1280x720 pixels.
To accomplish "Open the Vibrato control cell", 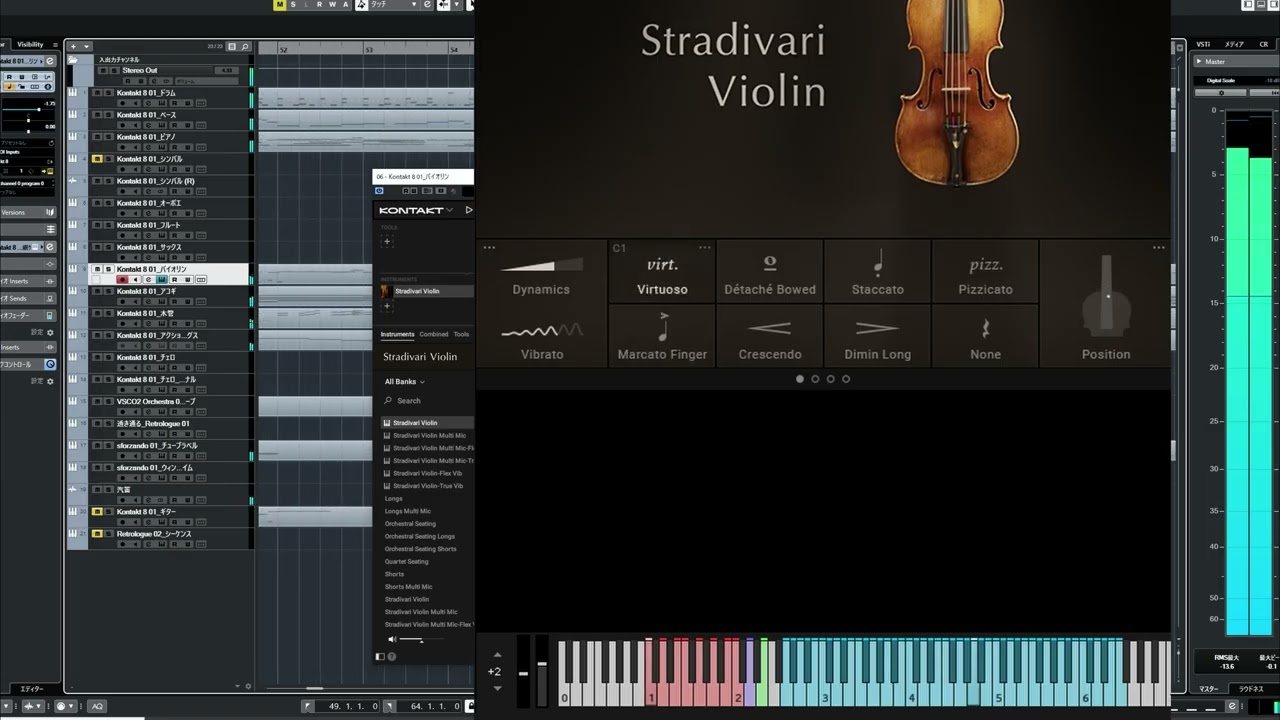I will tap(541, 336).
